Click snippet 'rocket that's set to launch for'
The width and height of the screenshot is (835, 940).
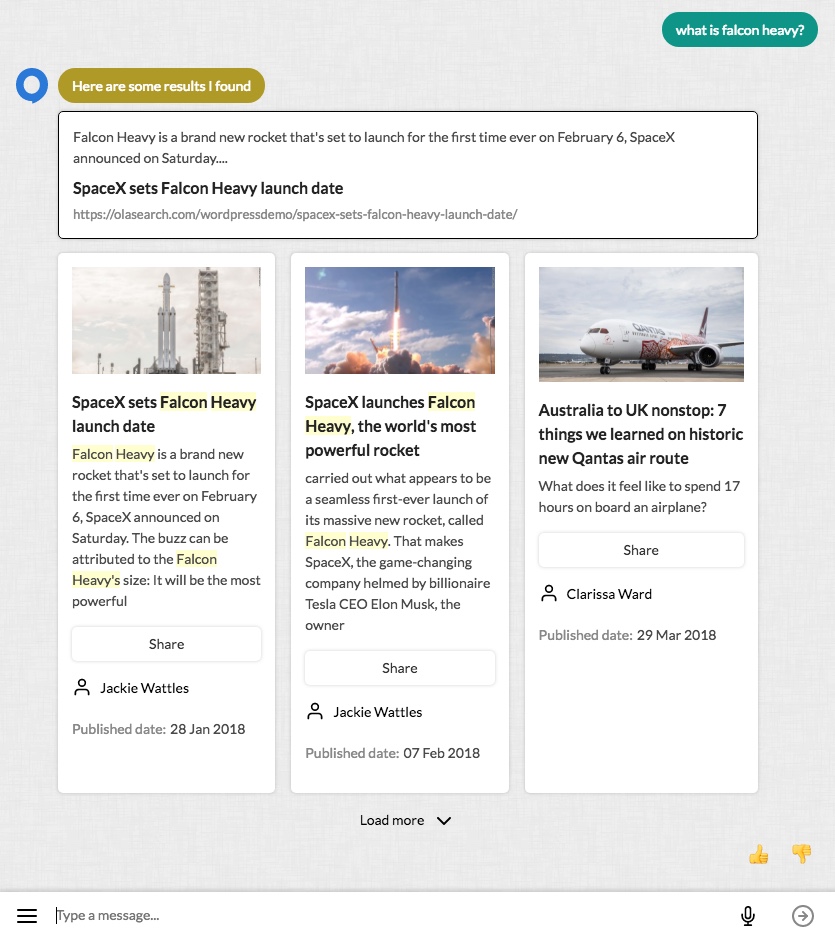[x=161, y=475]
